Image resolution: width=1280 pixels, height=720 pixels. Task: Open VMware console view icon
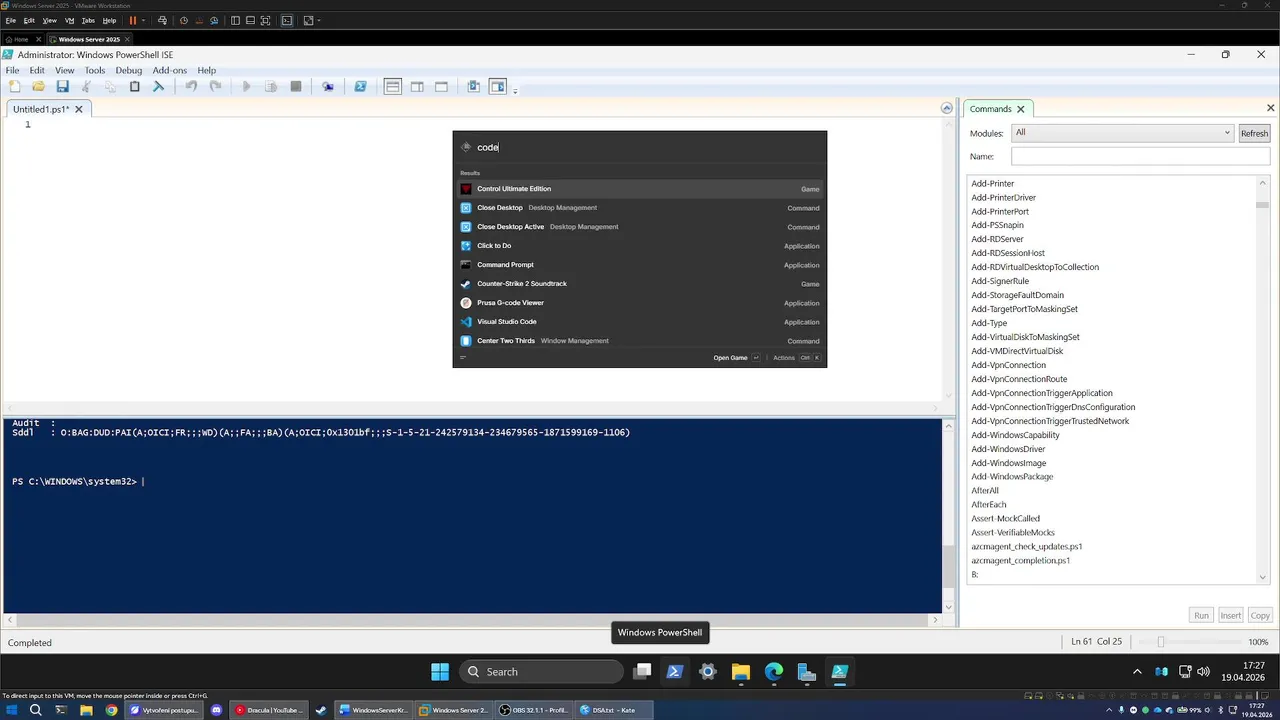(287, 20)
